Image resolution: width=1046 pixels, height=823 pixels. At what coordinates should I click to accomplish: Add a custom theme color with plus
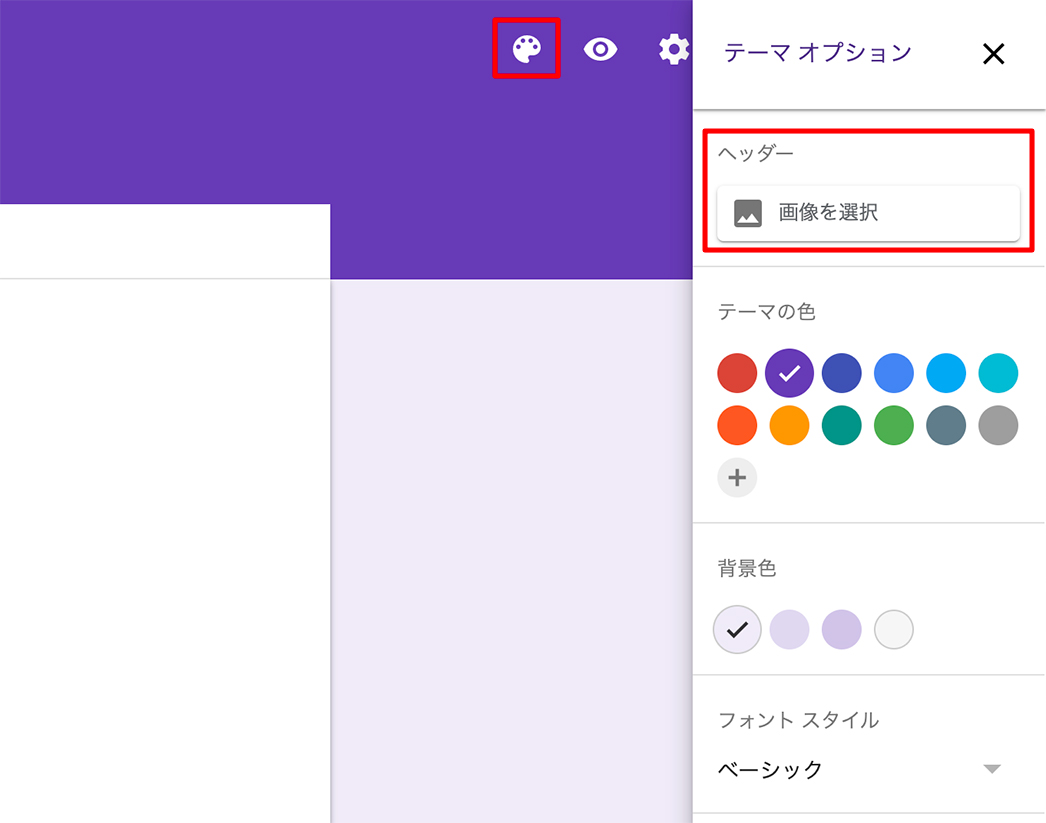tap(737, 478)
